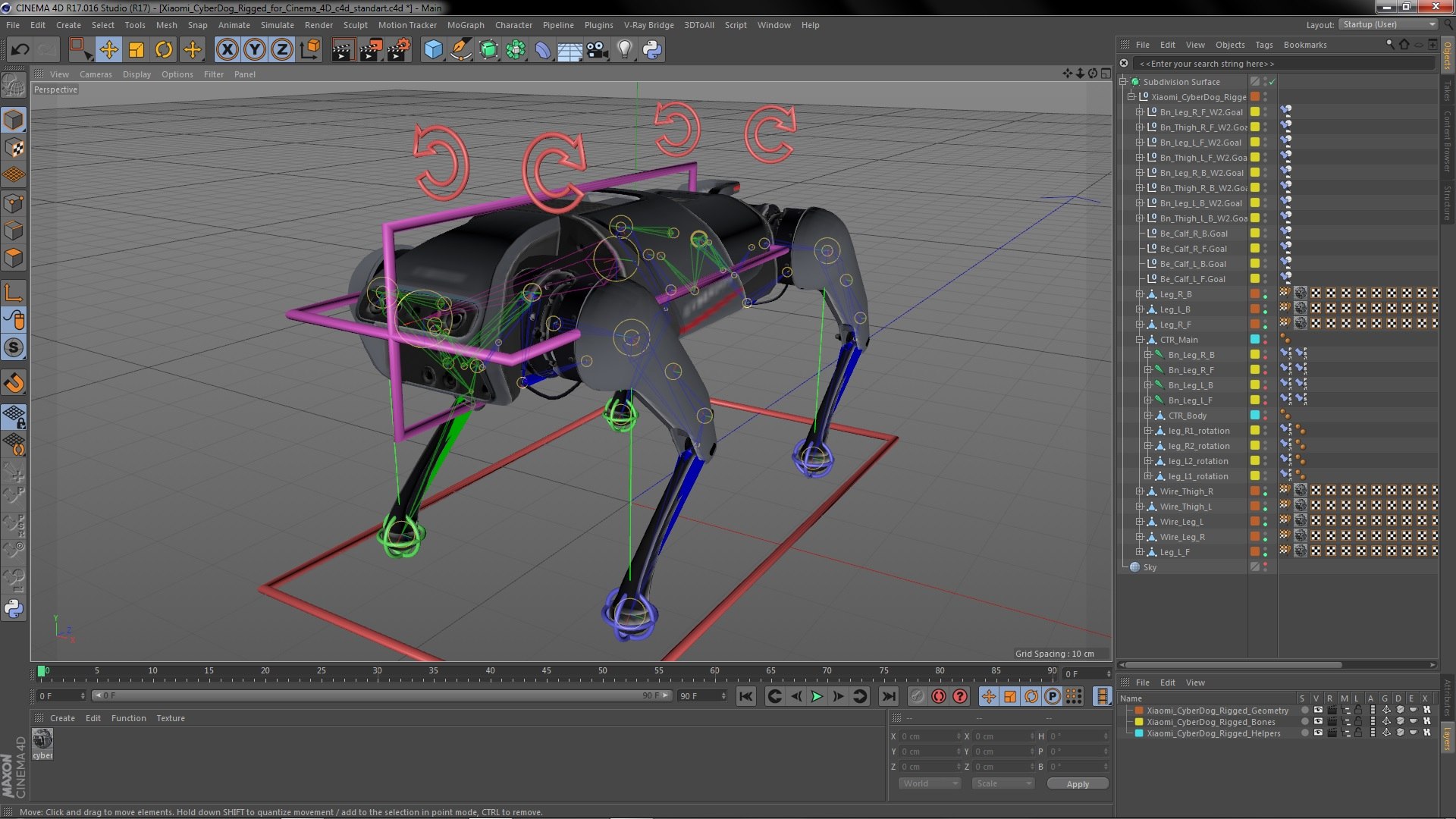Viewport: 1456px width, 819px height.
Task: Add a Cube primitive object
Action: pyautogui.click(x=433, y=50)
